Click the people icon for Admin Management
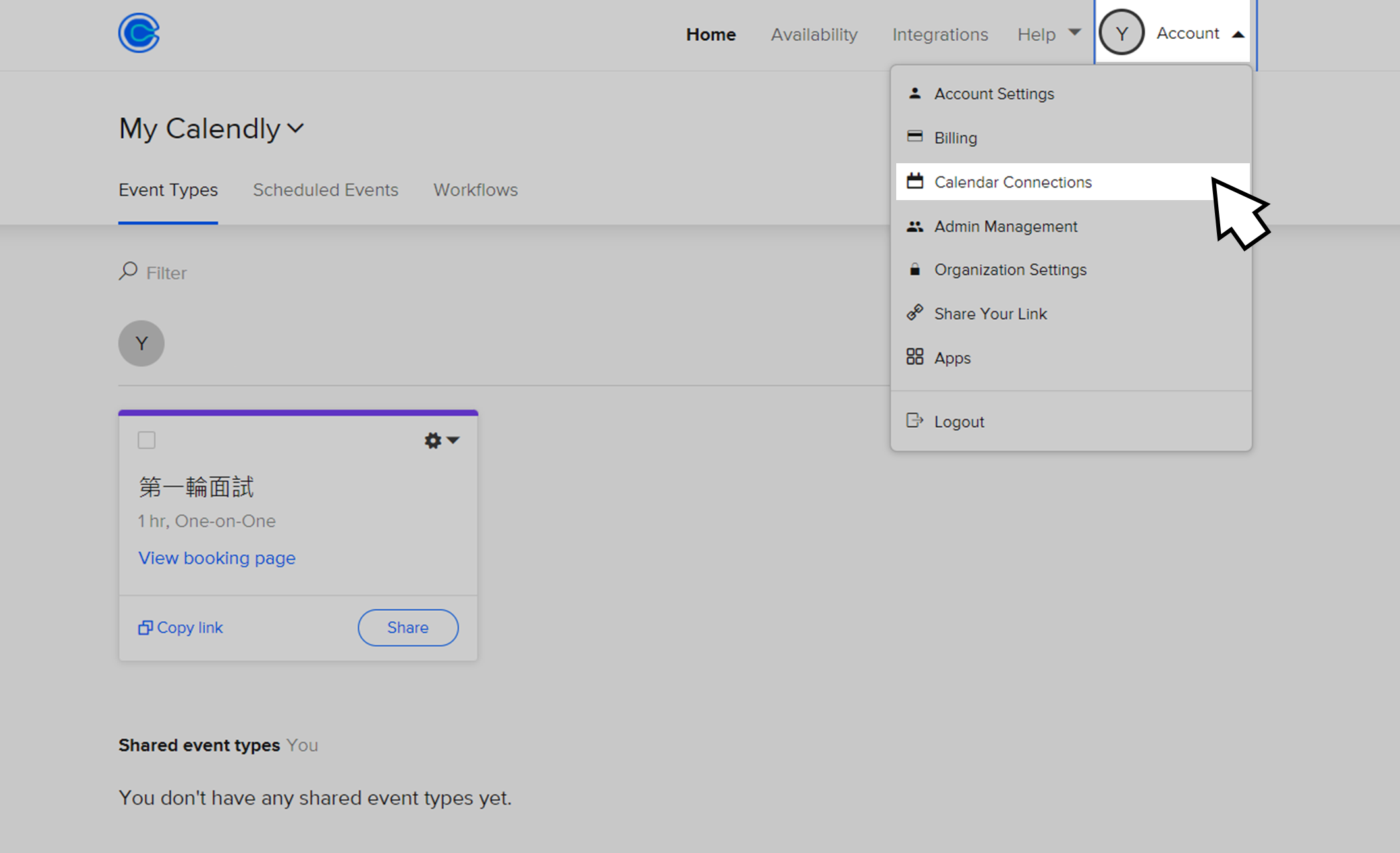1400x853 pixels. [x=915, y=226]
